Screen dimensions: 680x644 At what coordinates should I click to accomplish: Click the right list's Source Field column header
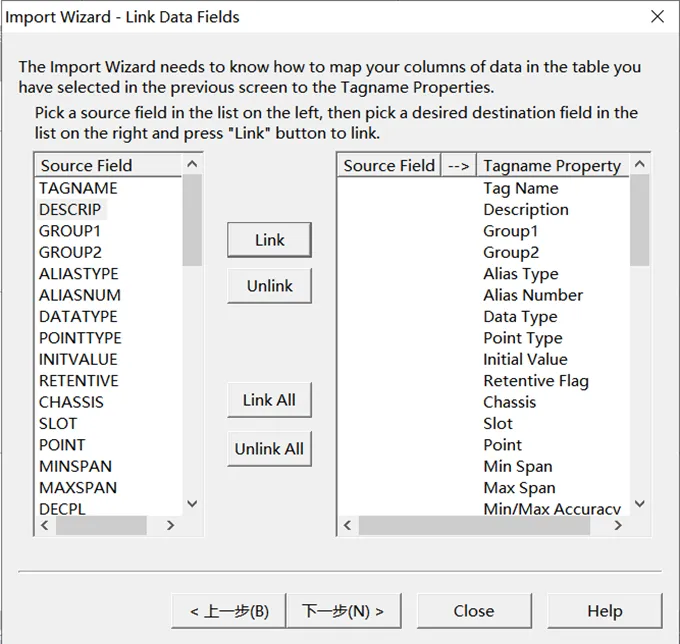point(389,165)
